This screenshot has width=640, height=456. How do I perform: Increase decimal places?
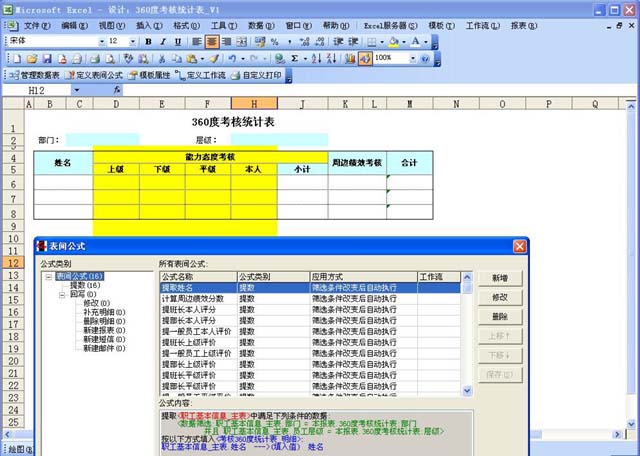[x=304, y=41]
